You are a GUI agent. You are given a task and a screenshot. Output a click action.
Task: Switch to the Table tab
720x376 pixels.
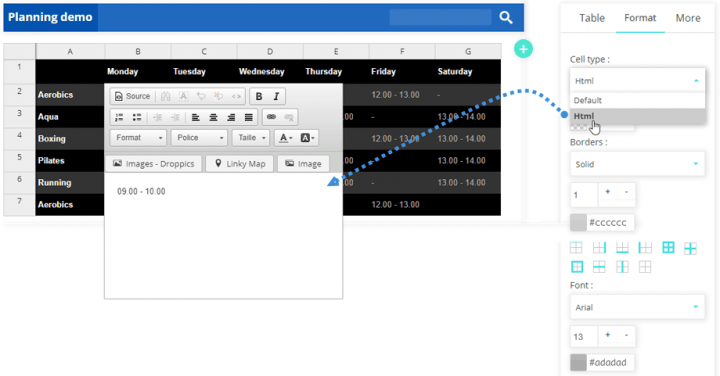[591, 18]
